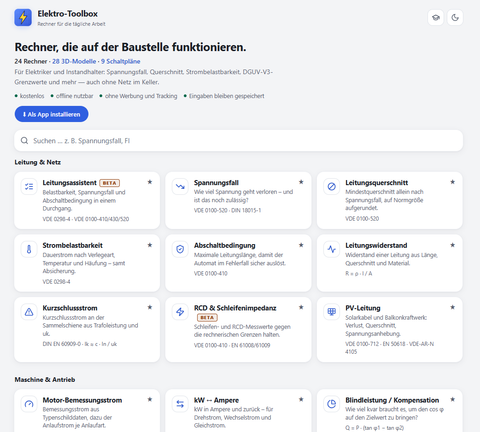Favorite Abschaltbedingung with its star
Viewport: 480px width, 432px height.
click(301, 245)
